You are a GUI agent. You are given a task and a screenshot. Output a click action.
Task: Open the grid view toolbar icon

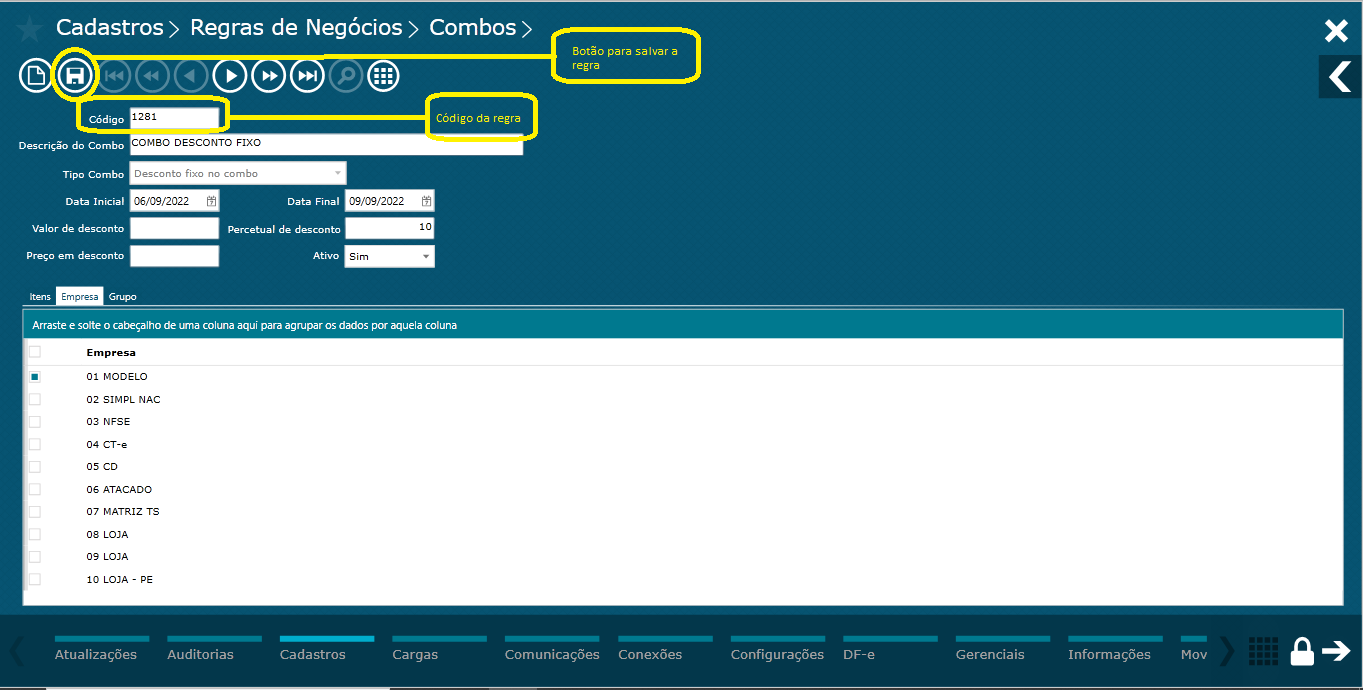[384, 76]
